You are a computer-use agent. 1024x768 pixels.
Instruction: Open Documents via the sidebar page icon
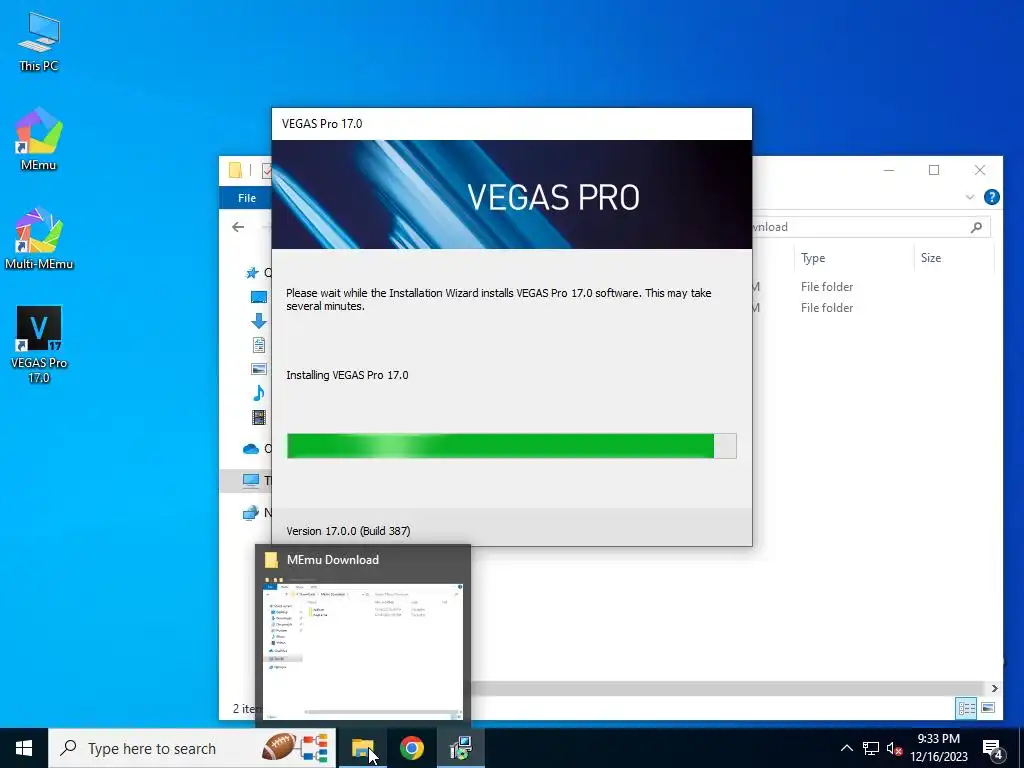(259, 345)
